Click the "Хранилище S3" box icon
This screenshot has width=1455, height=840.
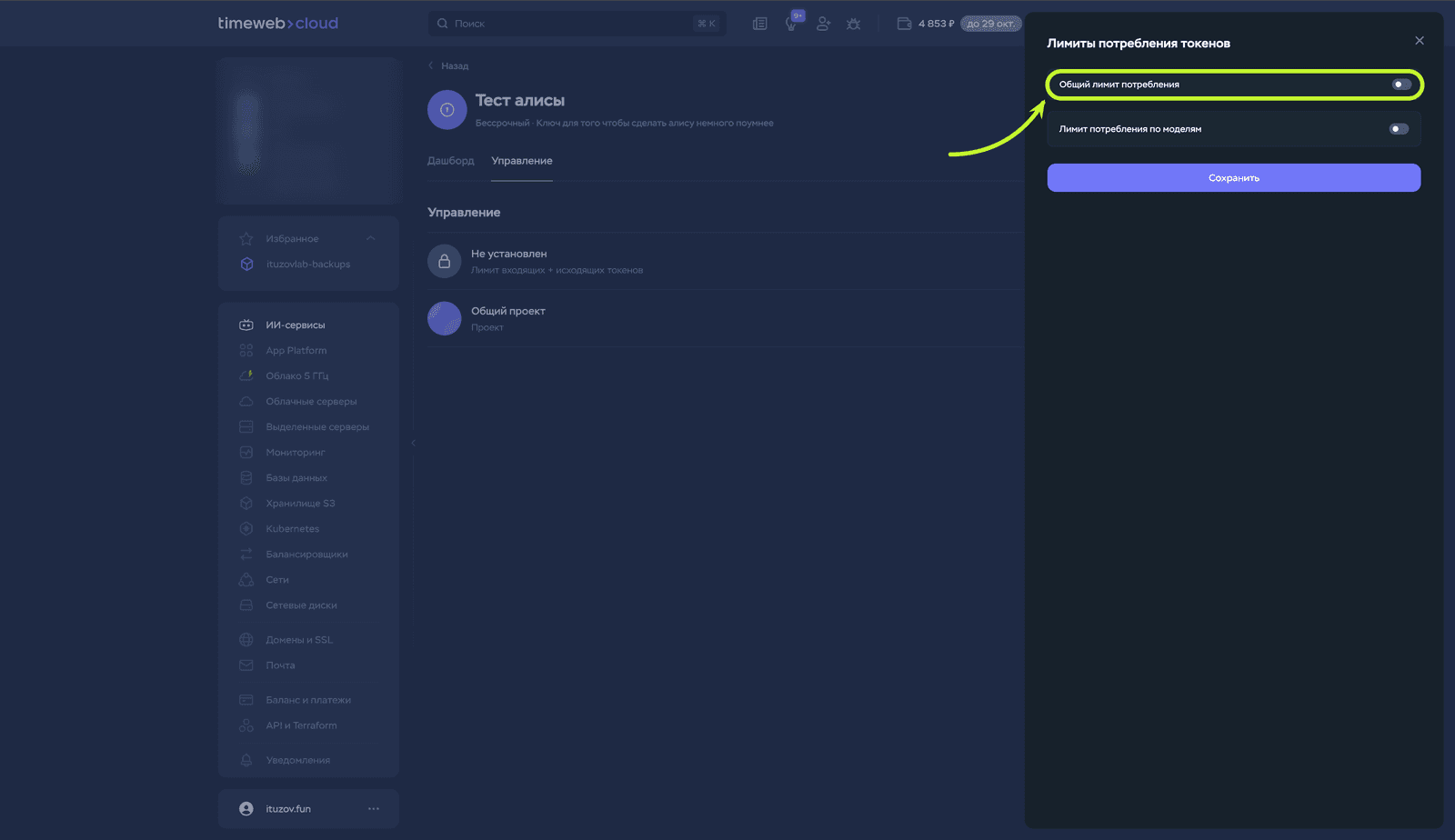pyautogui.click(x=246, y=504)
